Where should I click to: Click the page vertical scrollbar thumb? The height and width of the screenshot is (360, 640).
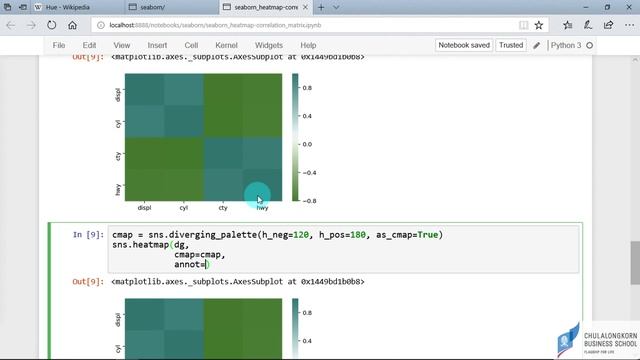(635, 263)
